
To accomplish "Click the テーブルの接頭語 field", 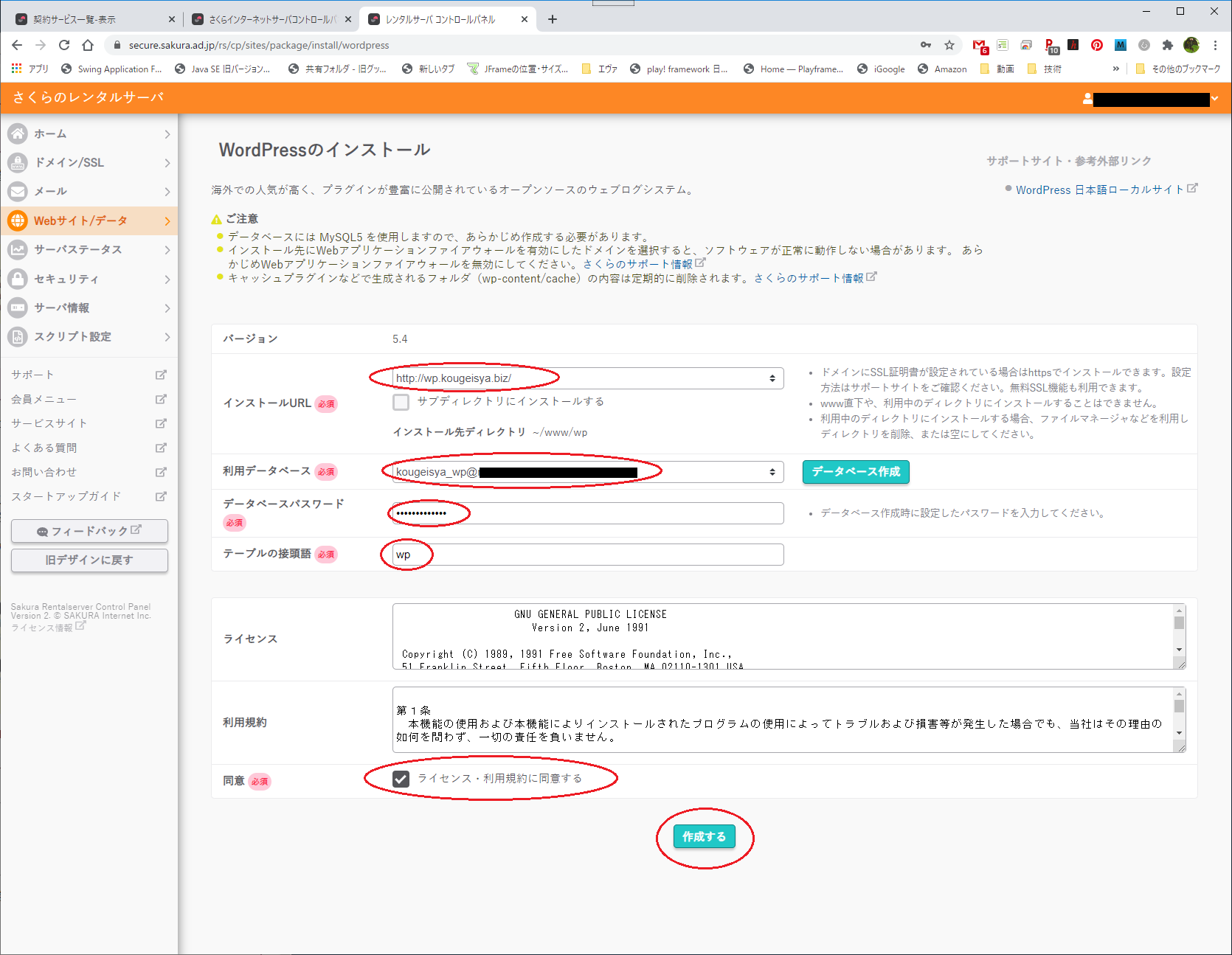I will (588, 555).
